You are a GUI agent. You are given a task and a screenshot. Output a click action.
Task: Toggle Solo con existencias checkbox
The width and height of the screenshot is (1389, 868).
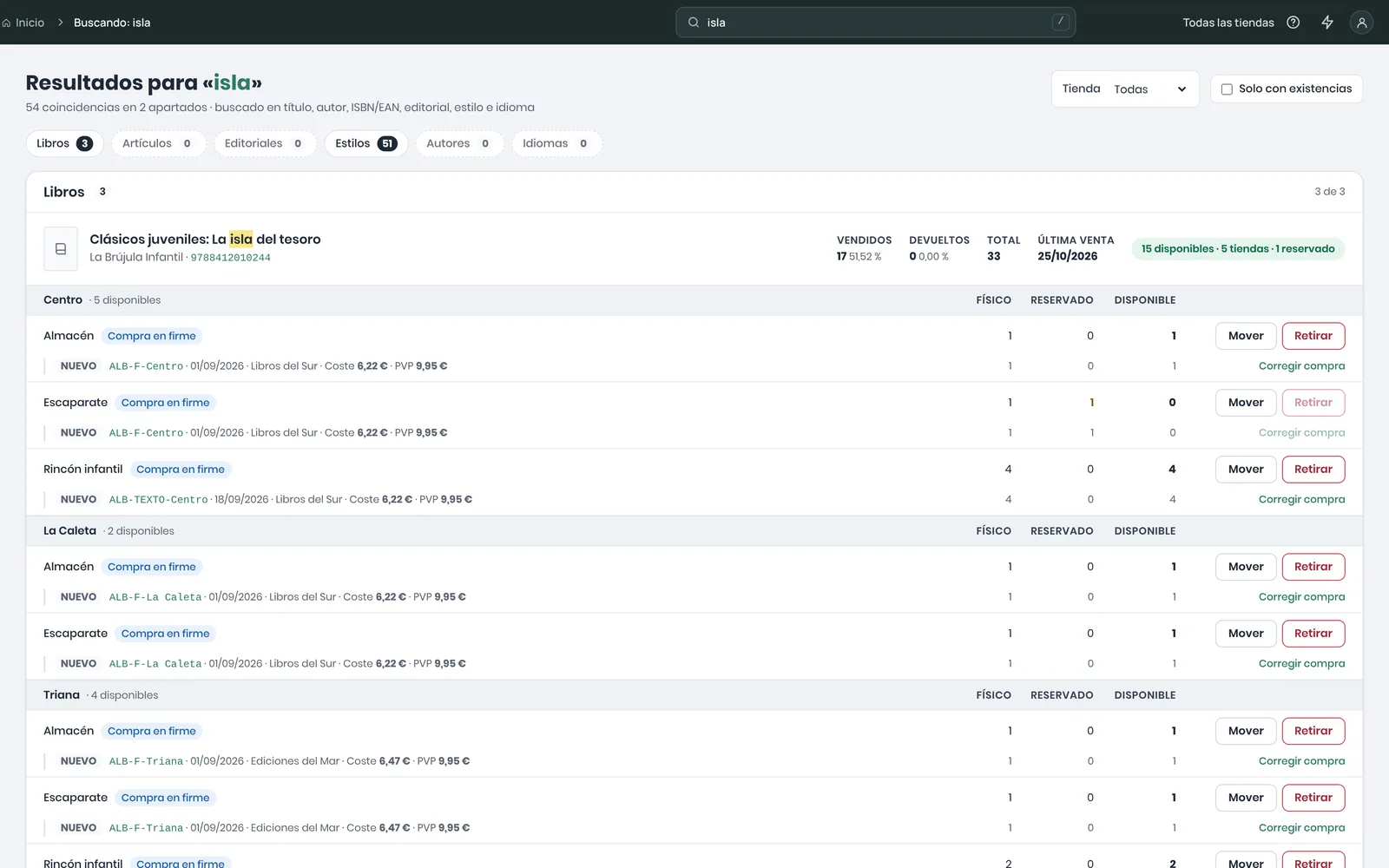pos(1227,89)
